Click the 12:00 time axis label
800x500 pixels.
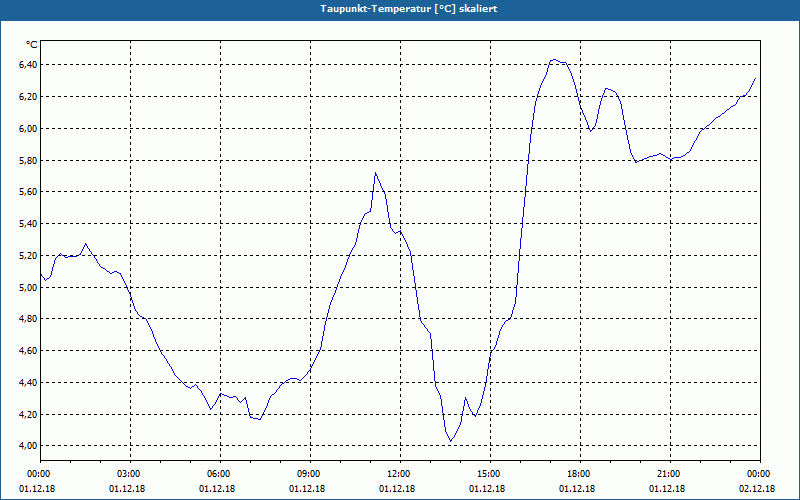(x=397, y=474)
